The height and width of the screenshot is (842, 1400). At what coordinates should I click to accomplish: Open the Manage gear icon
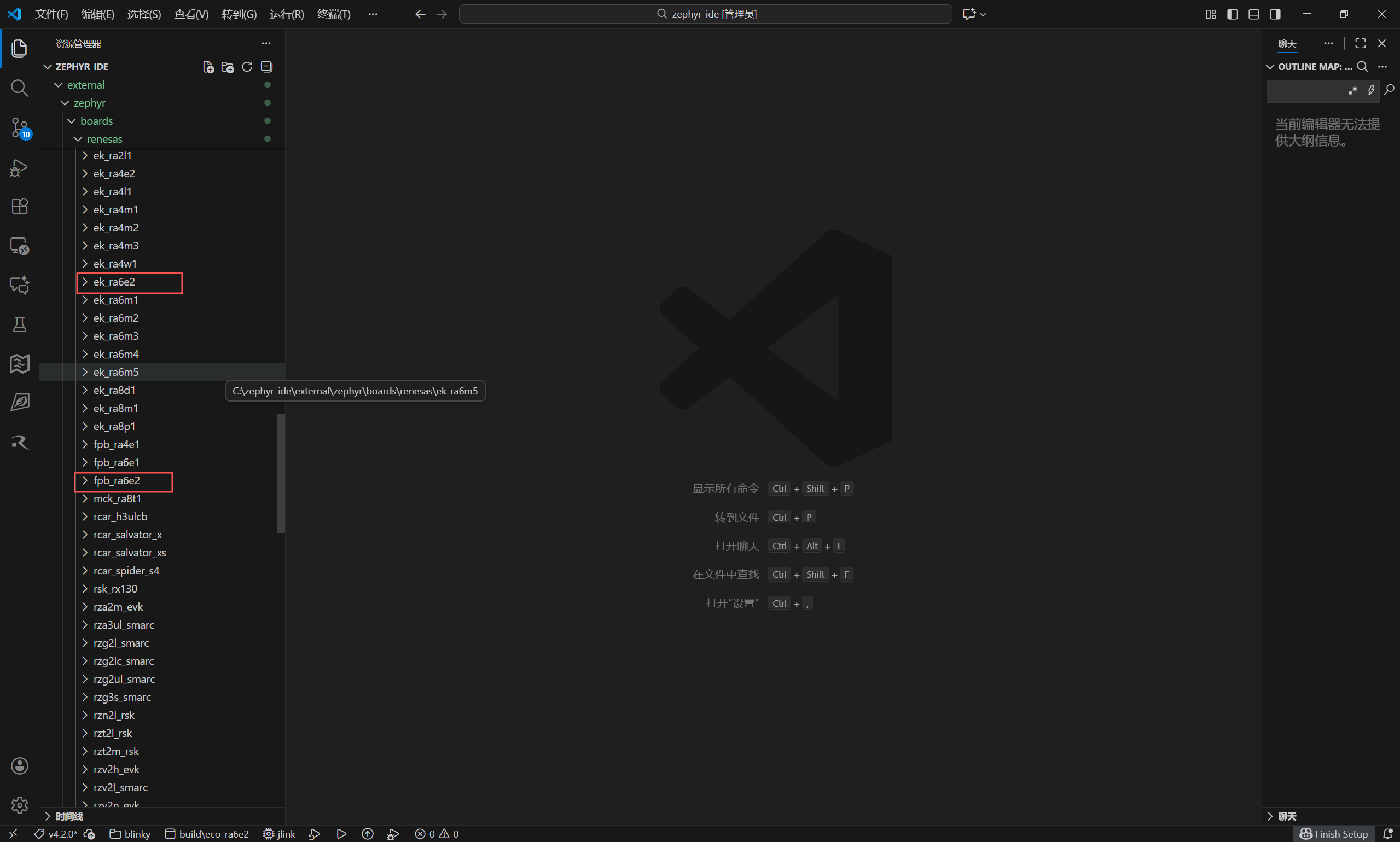click(x=19, y=805)
